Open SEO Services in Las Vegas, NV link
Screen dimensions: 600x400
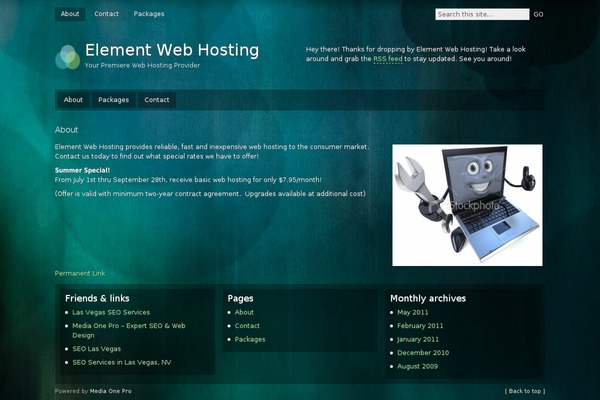[122, 362]
